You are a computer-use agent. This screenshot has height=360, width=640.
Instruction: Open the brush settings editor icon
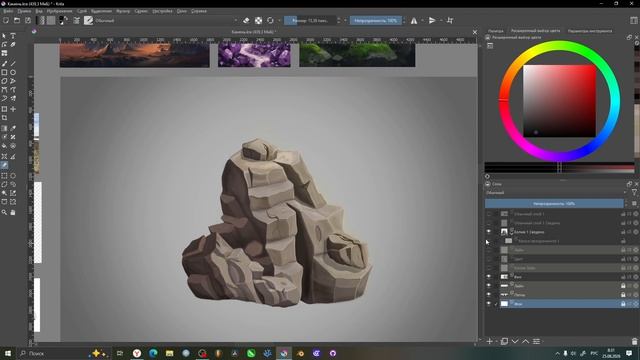[x=76, y=20]
